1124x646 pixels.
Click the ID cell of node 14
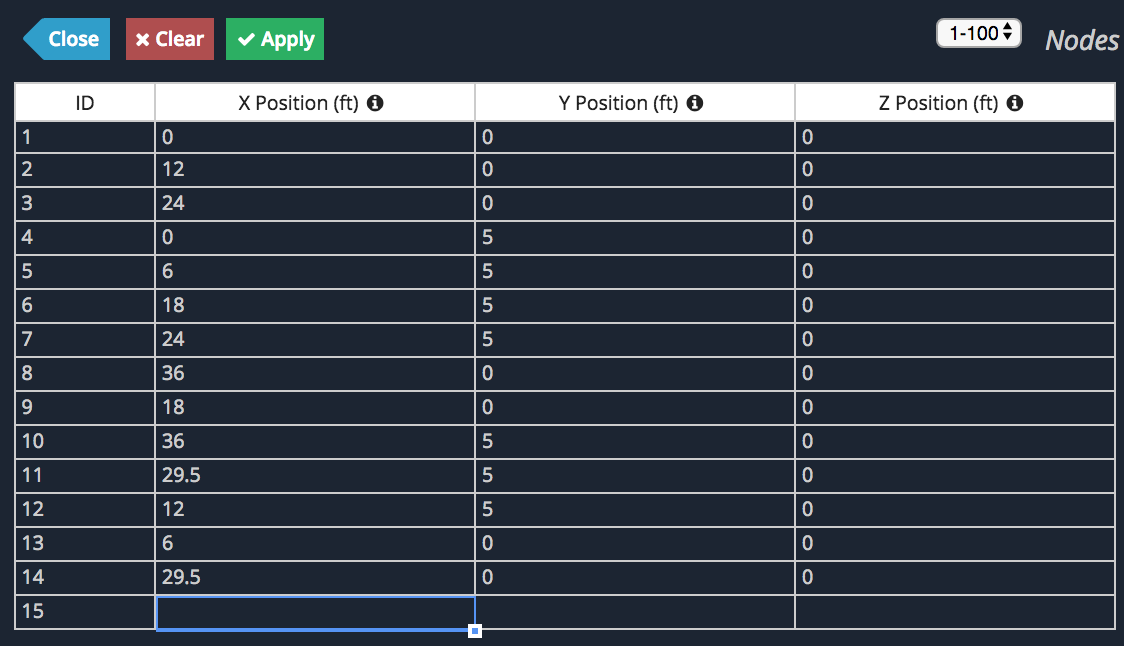pos(85,577)
